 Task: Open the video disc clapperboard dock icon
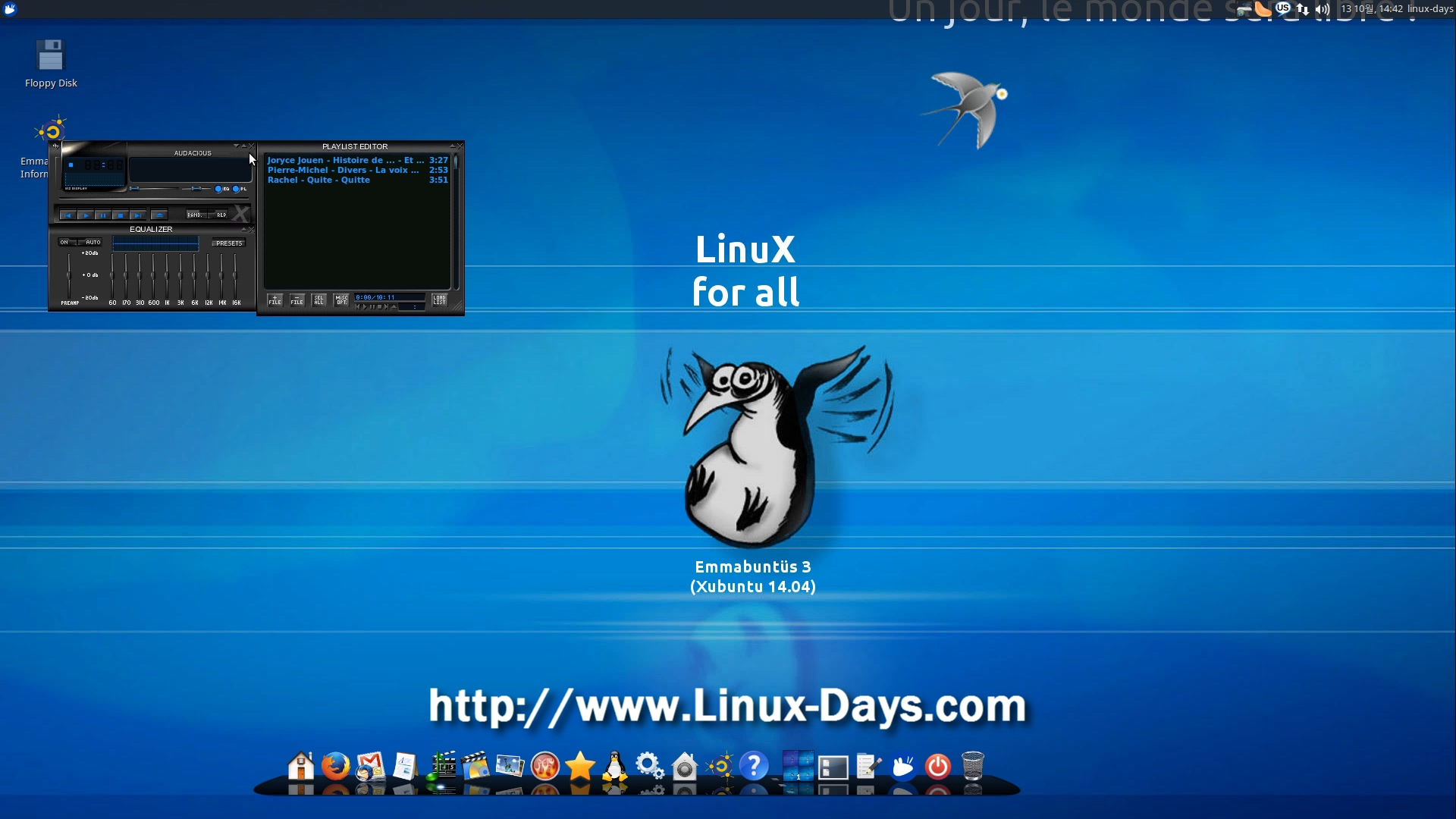point(475,766)
